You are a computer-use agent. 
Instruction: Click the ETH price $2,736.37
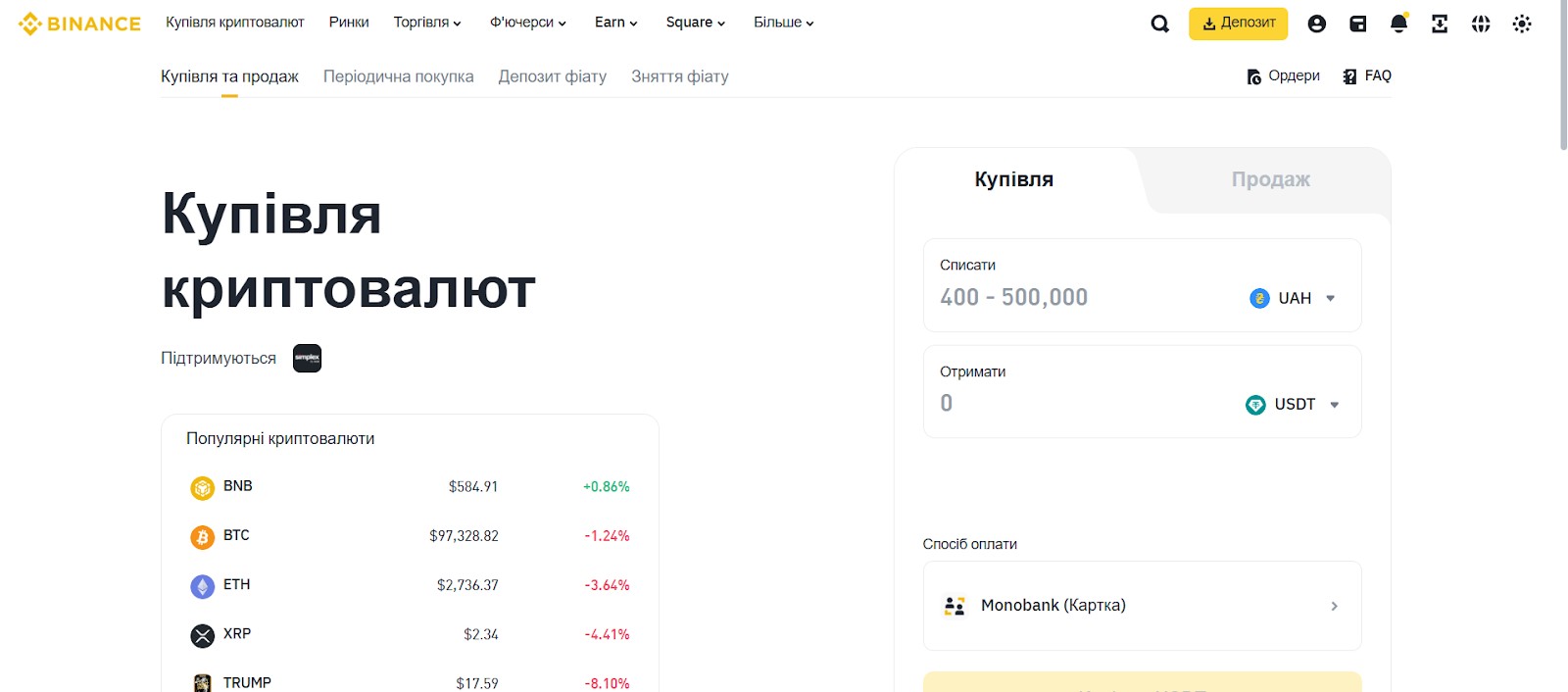467,585
